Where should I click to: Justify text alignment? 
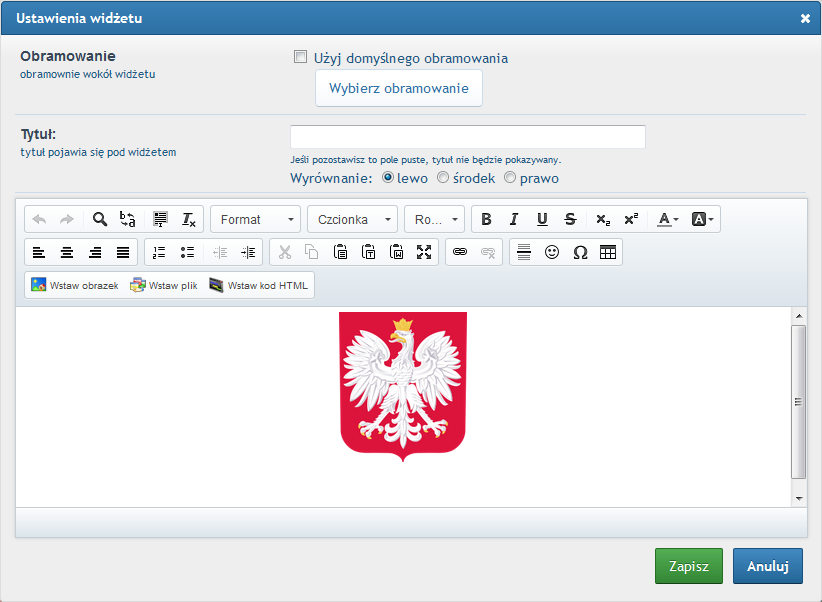point(123,252)
